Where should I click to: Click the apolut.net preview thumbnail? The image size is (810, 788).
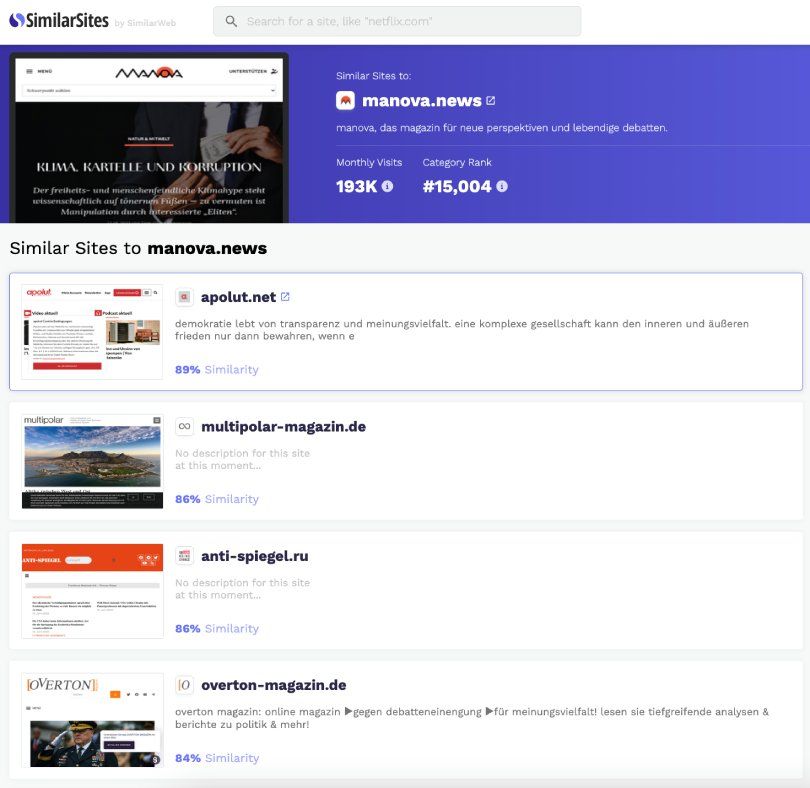coord(92,331)
